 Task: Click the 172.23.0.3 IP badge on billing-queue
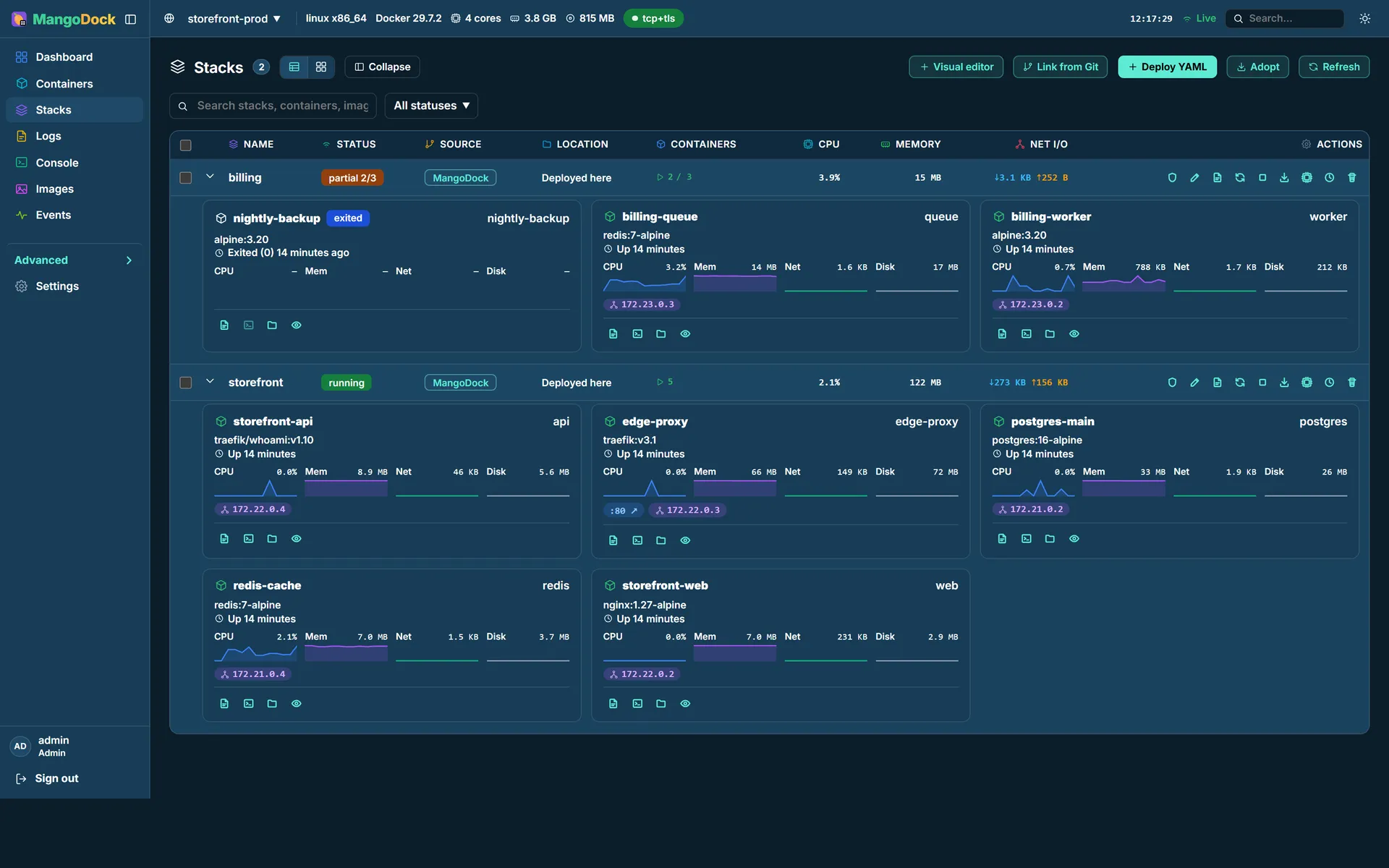tap(642, 305)
